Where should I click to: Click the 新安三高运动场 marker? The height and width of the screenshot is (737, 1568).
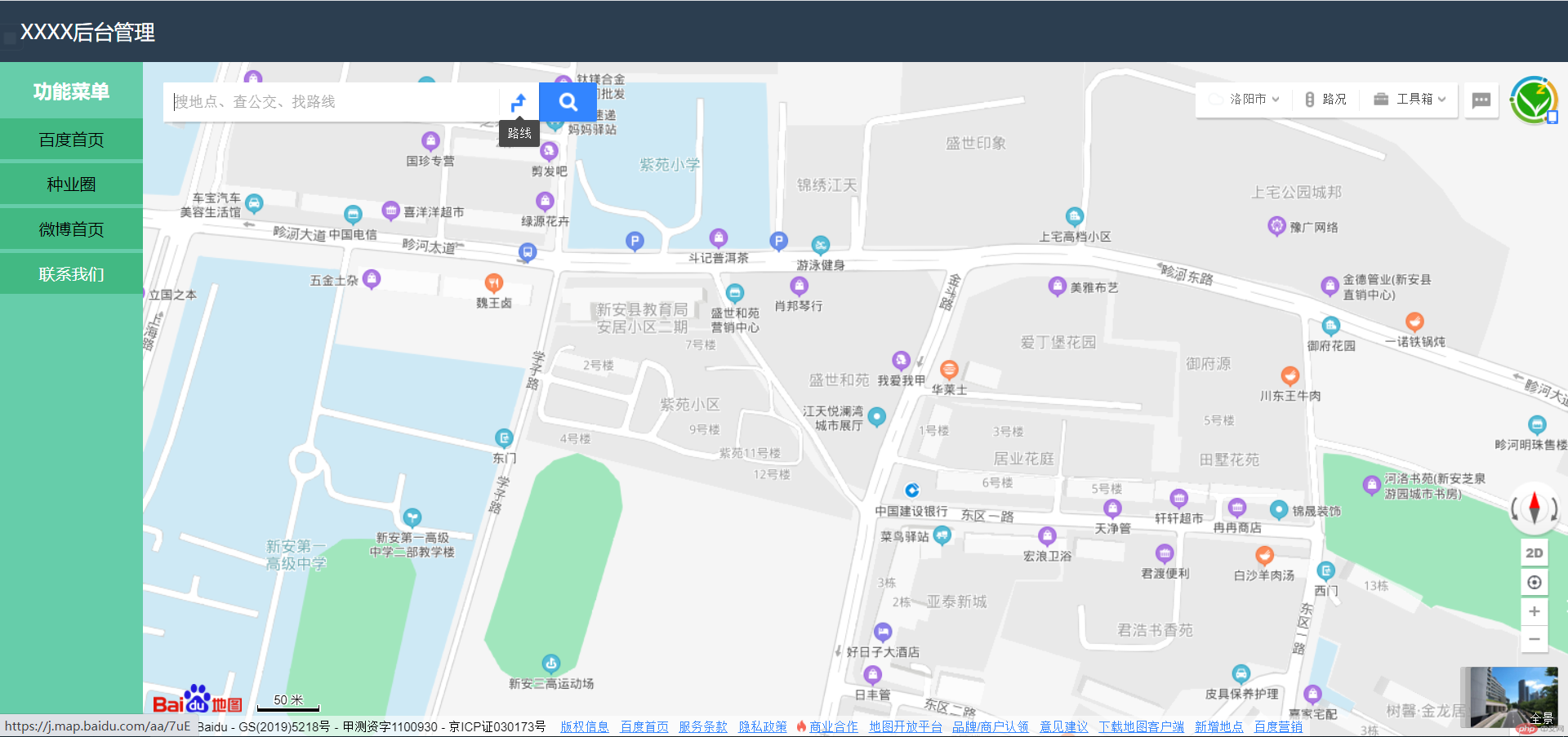click(551, 663)
